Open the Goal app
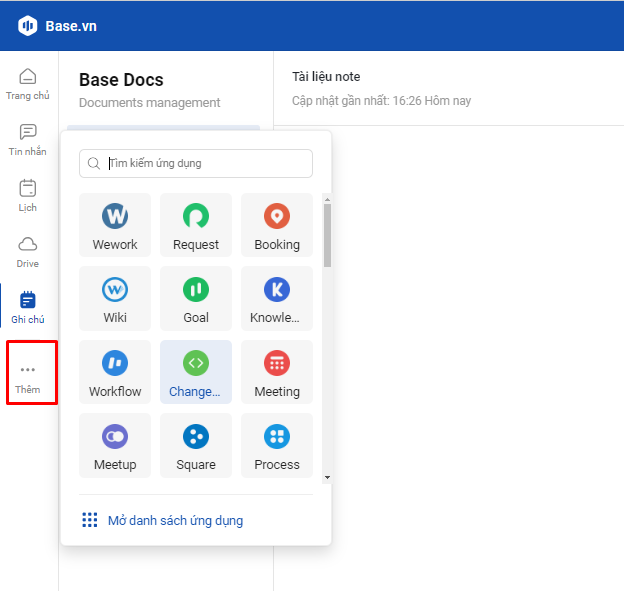Screen dimensions: 624x591 click(196, 298)
